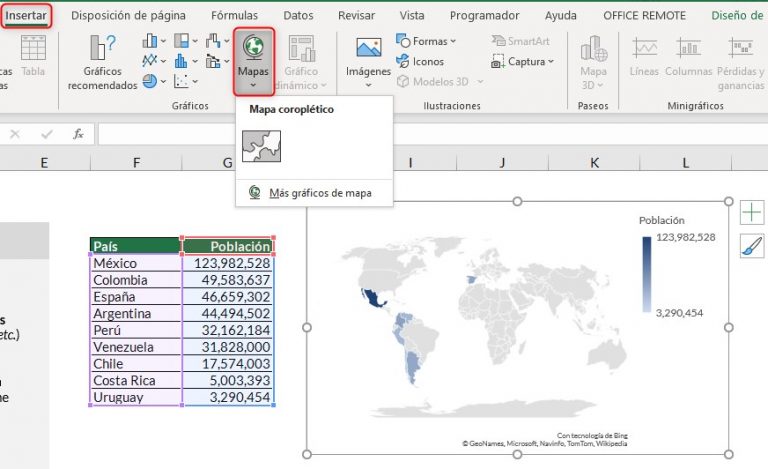Insert a SmartArt graphic
The width and height of the screenshot is (768, 469).
[x=520, y=41]
